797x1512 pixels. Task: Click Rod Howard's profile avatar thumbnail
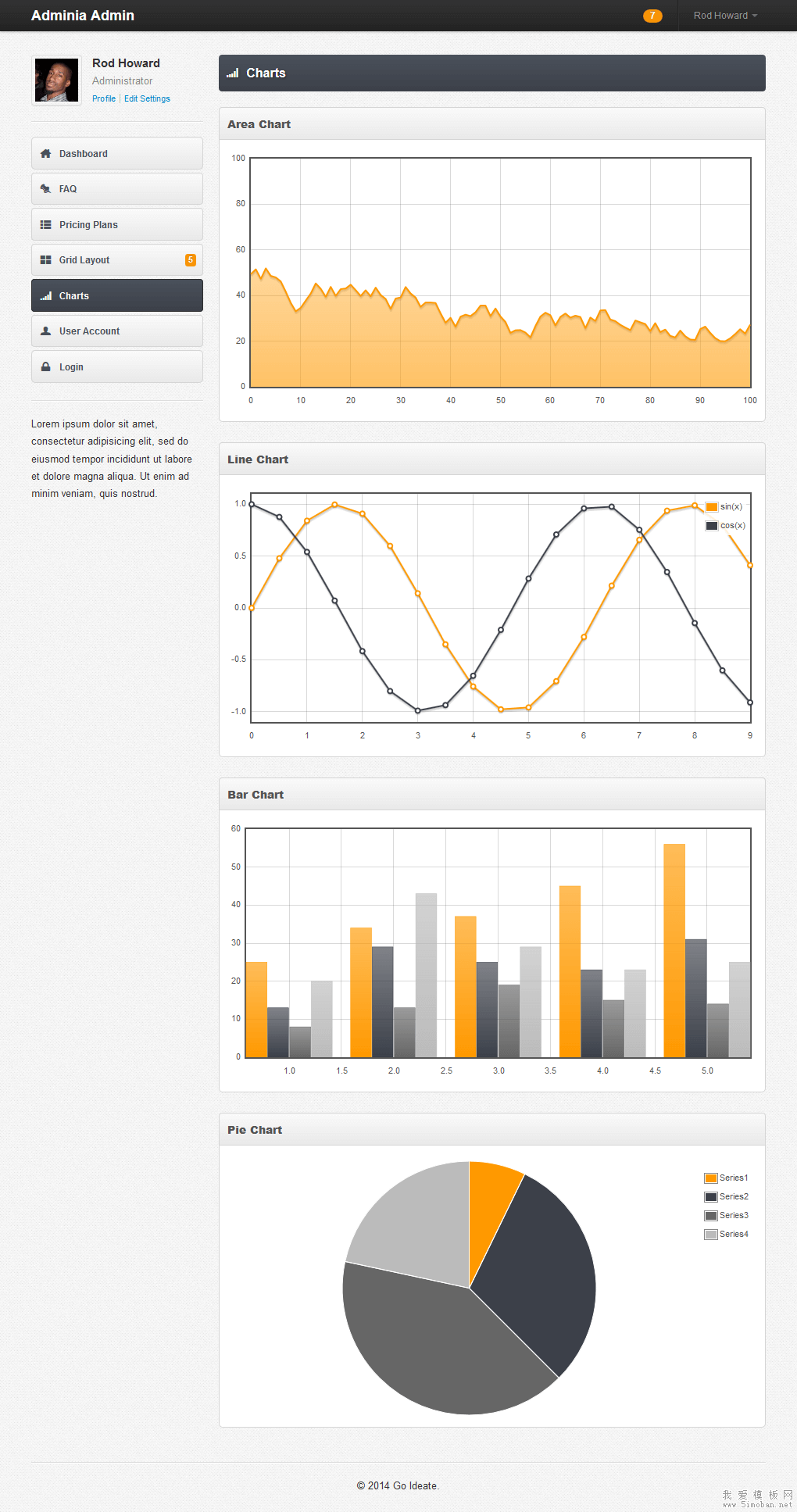(x=56, y=80)
